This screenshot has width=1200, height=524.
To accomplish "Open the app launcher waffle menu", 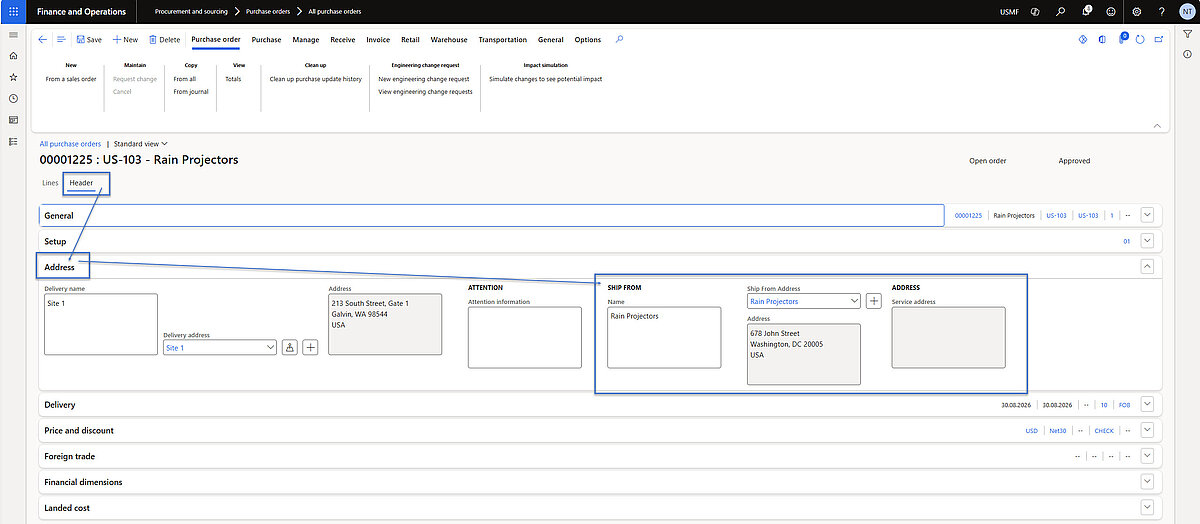I will pyautogui.click(x=13, y=11).
